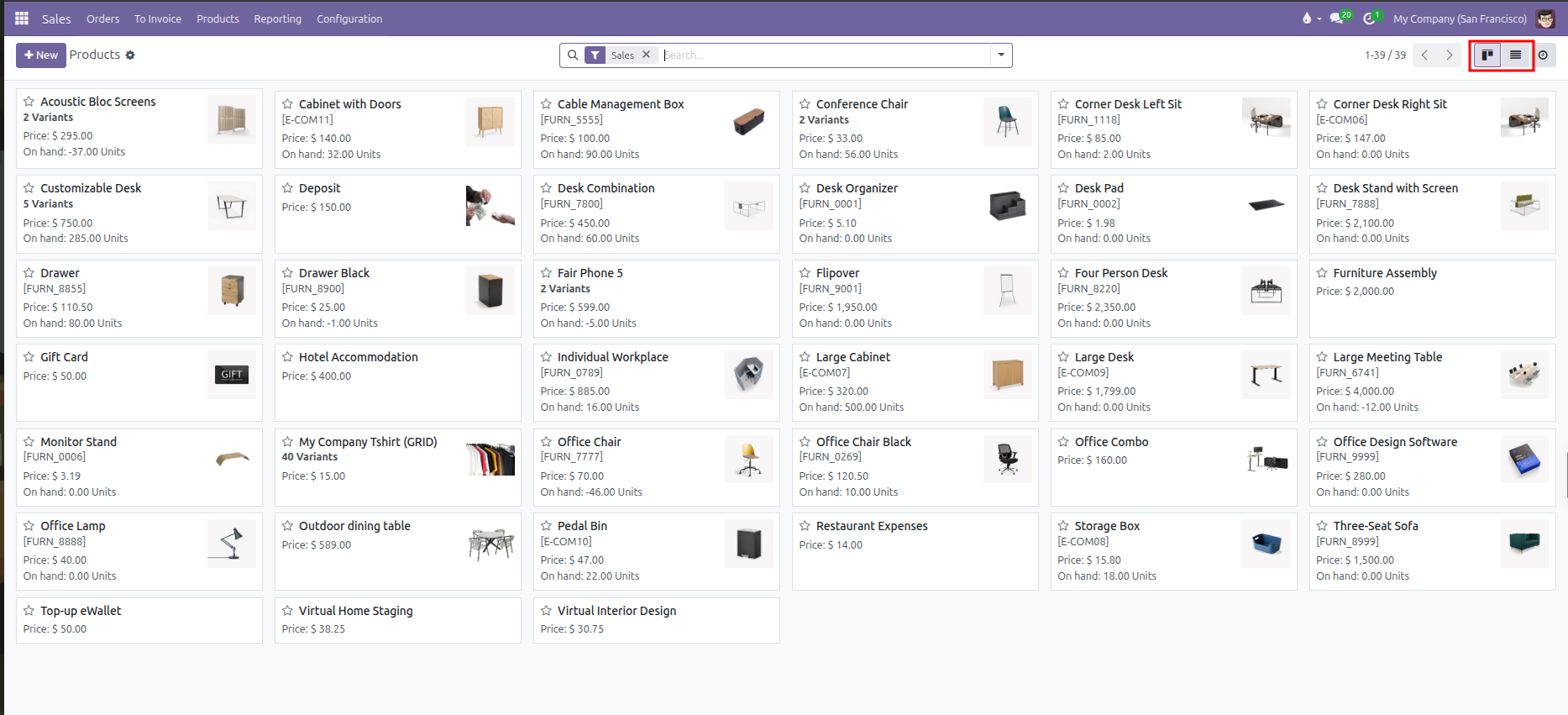1568x715 pixels.
Task: Open the Storage Box product image
Action: click(1266, 544)
